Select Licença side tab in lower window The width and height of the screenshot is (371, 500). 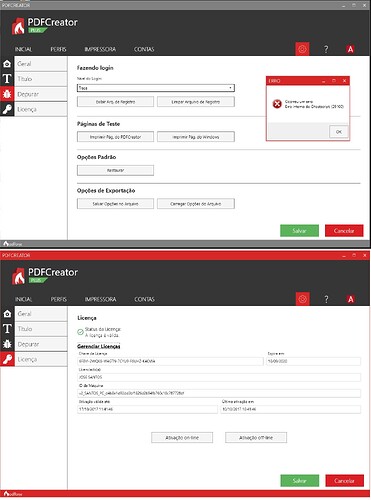(41, 359)
